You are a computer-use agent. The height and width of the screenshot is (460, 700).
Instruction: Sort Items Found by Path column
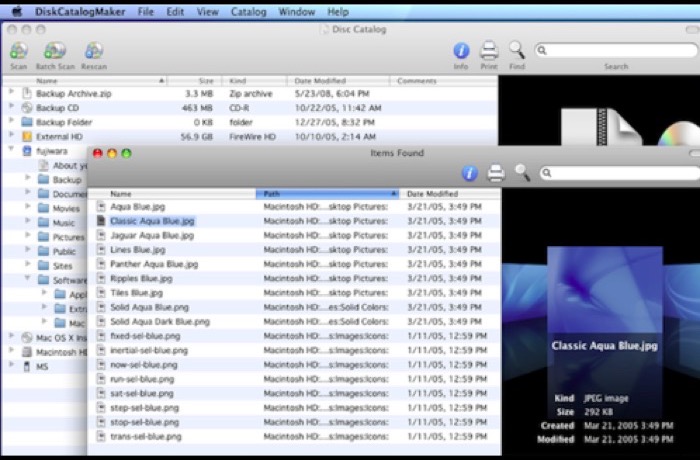tap(327, 194)
